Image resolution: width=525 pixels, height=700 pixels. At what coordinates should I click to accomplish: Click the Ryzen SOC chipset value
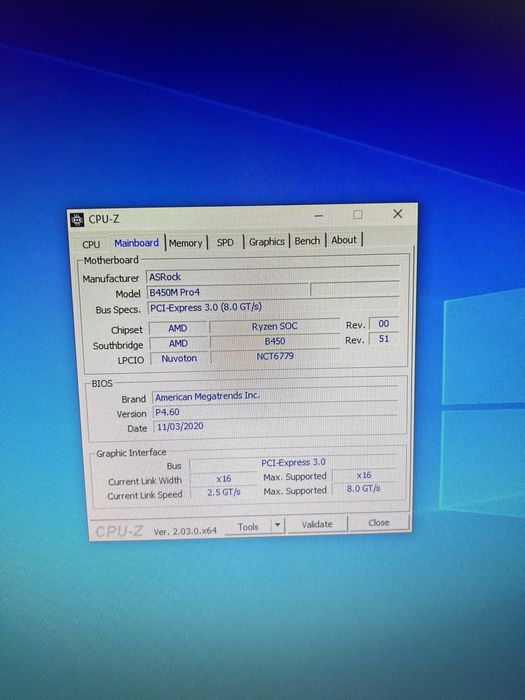[274, 326]
